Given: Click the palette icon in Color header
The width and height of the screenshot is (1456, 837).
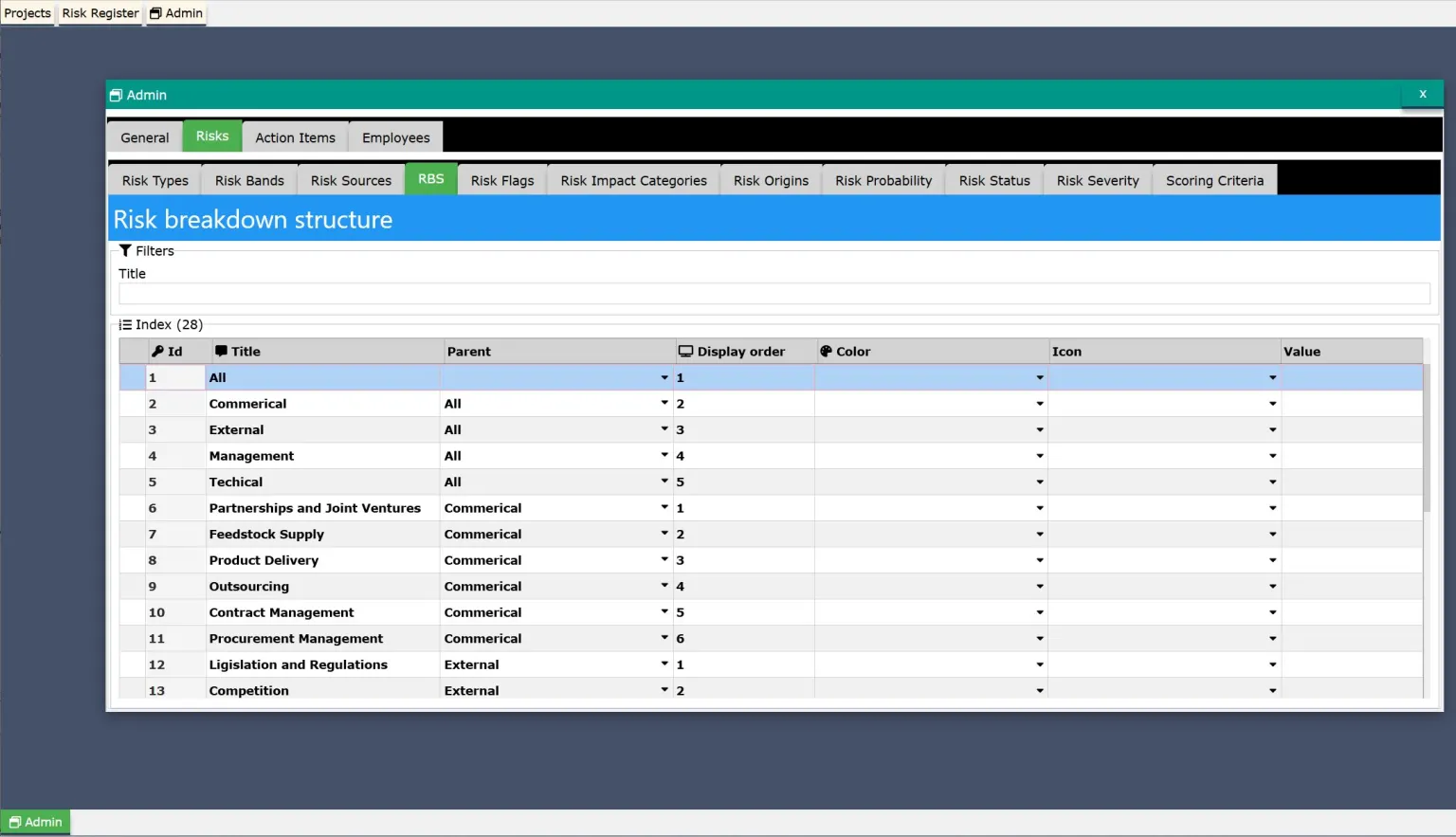Looking at the screenshot, I should 826,352.
